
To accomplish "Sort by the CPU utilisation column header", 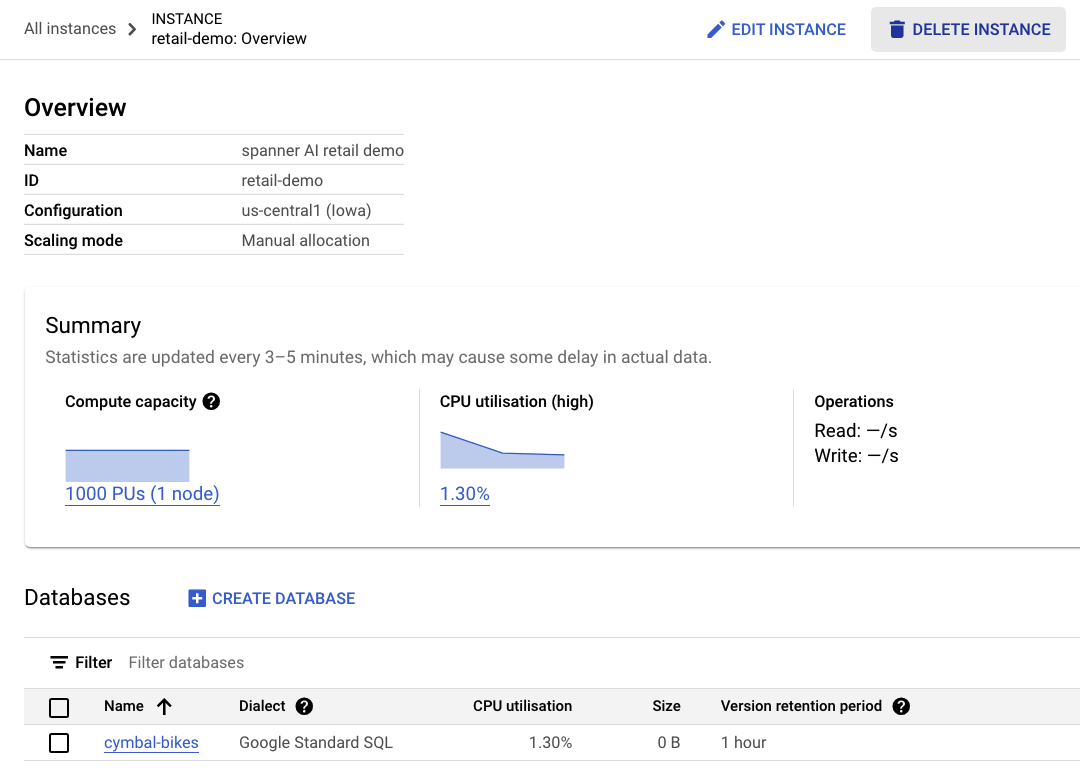I will 522,707.
